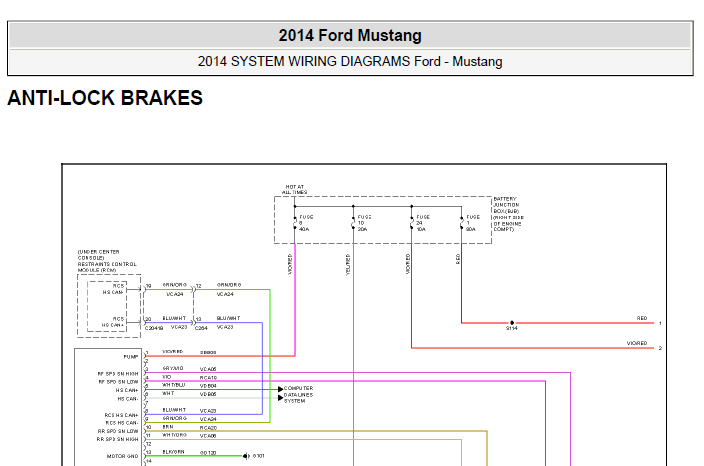Click the VIO/RED label near output 2
The image size is (704, 466).
point(637,343)
